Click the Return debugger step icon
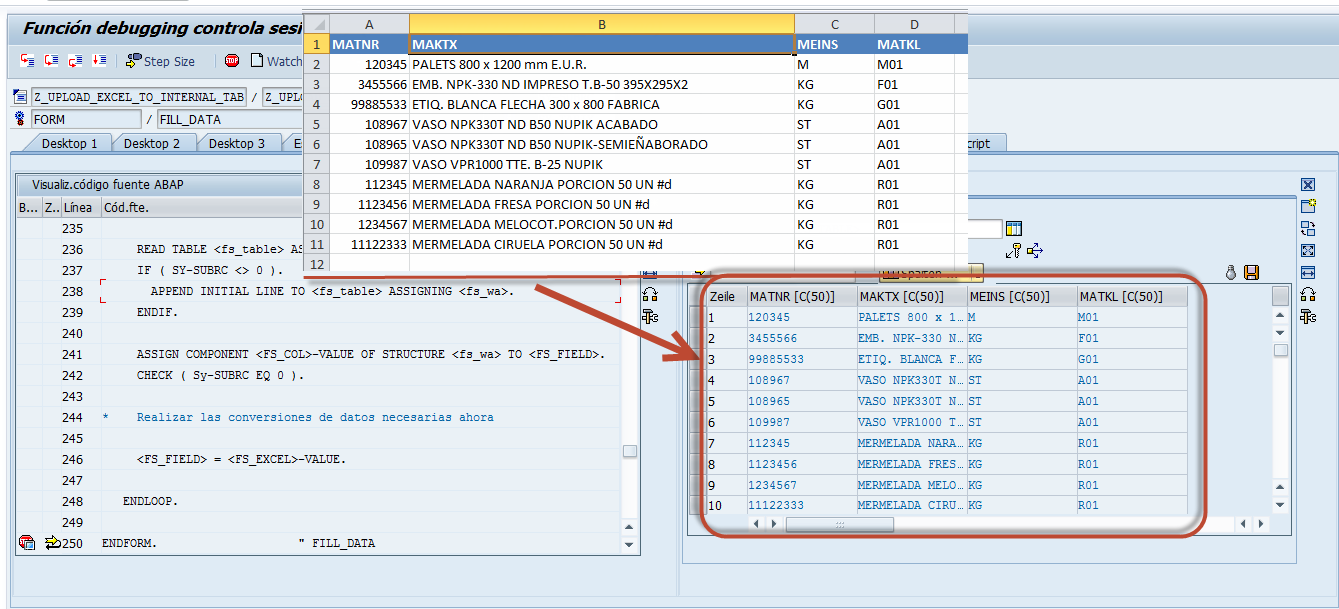This screenshot has height=609, width=1339. point(74,60)
